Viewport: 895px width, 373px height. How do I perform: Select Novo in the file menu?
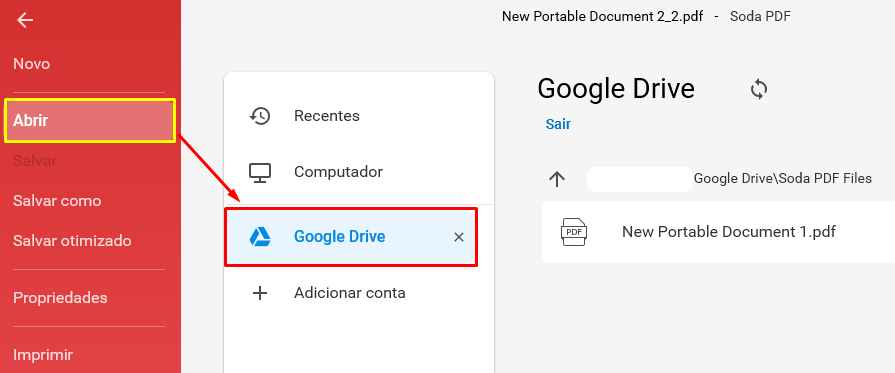tap(31, 63)
